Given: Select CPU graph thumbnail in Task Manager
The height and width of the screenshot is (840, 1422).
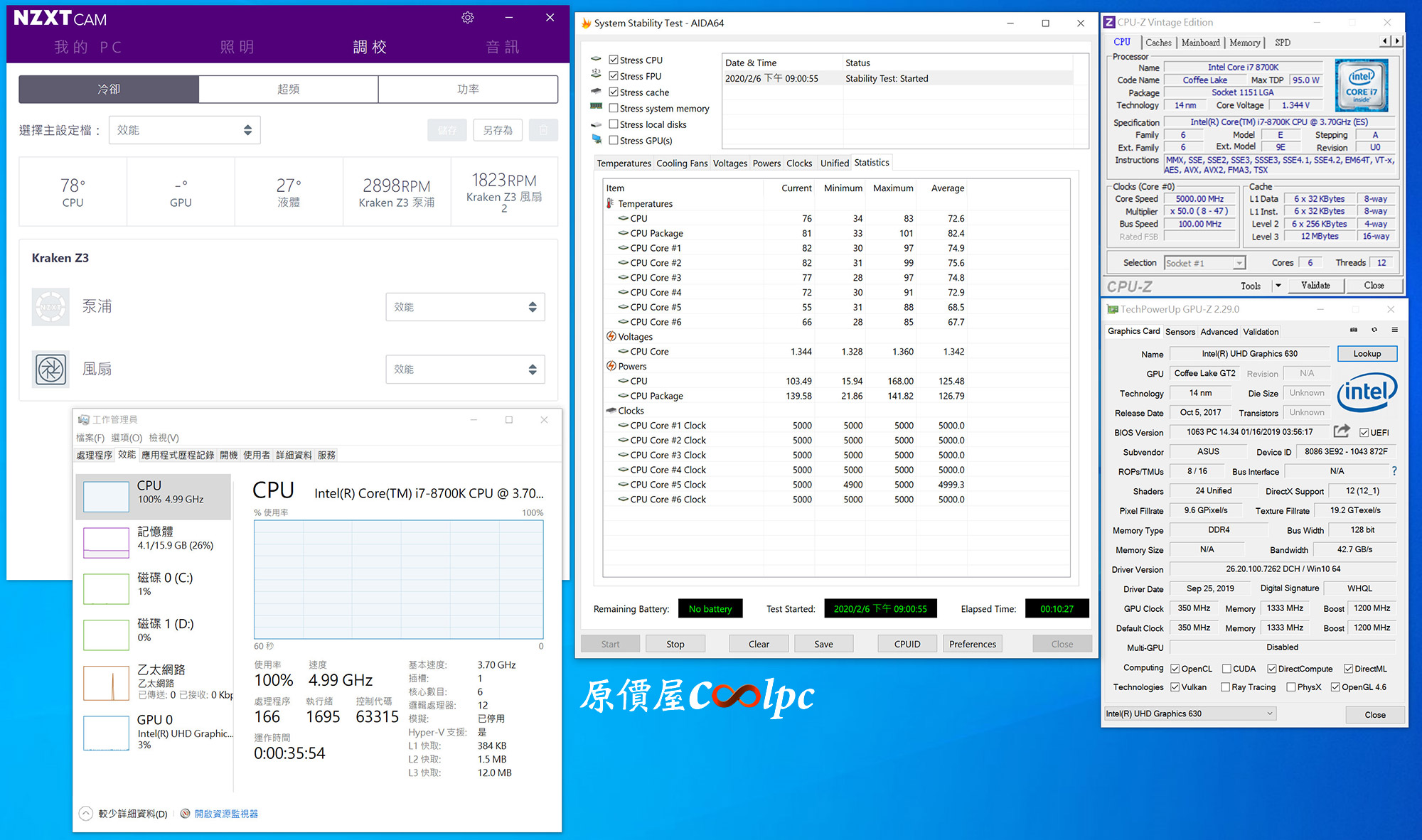Looking at the screenshot, I should 106,496.
